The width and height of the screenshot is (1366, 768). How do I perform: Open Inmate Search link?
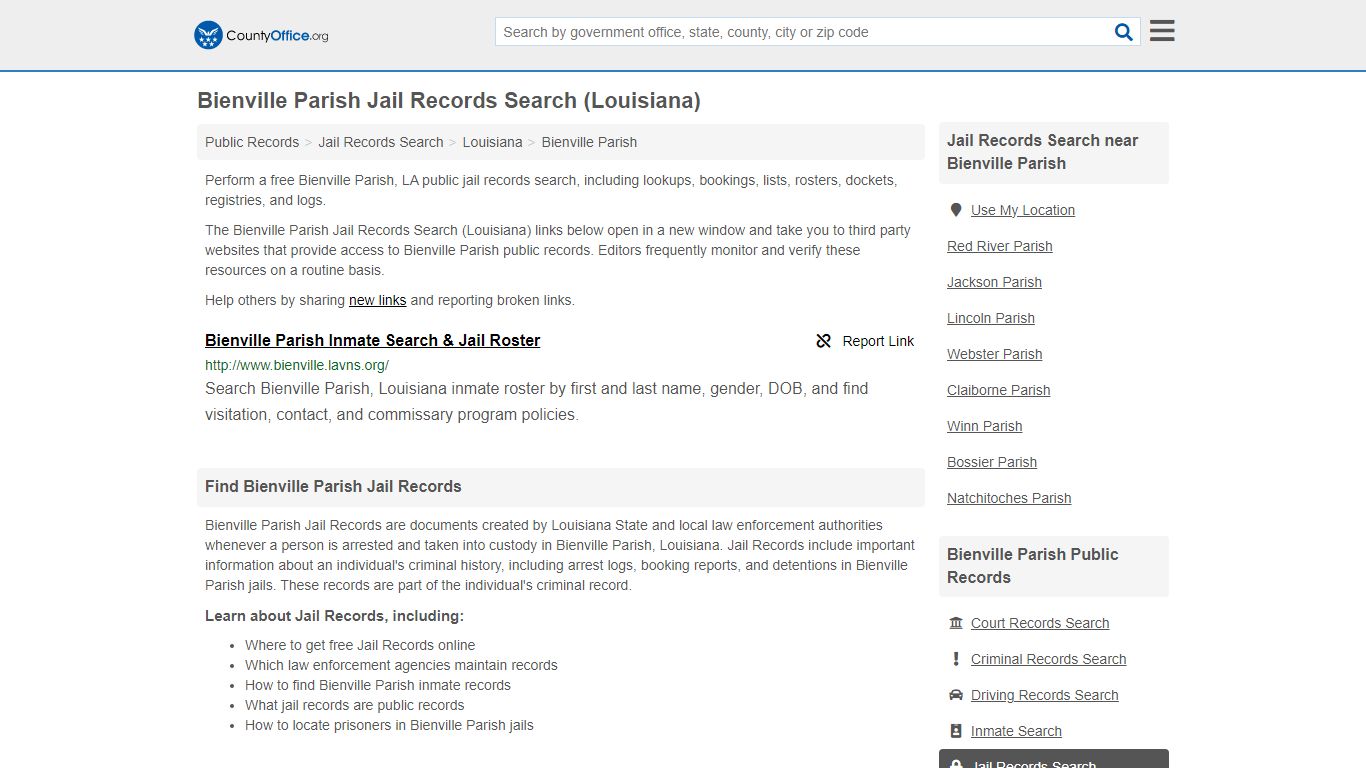[1016, 731]
